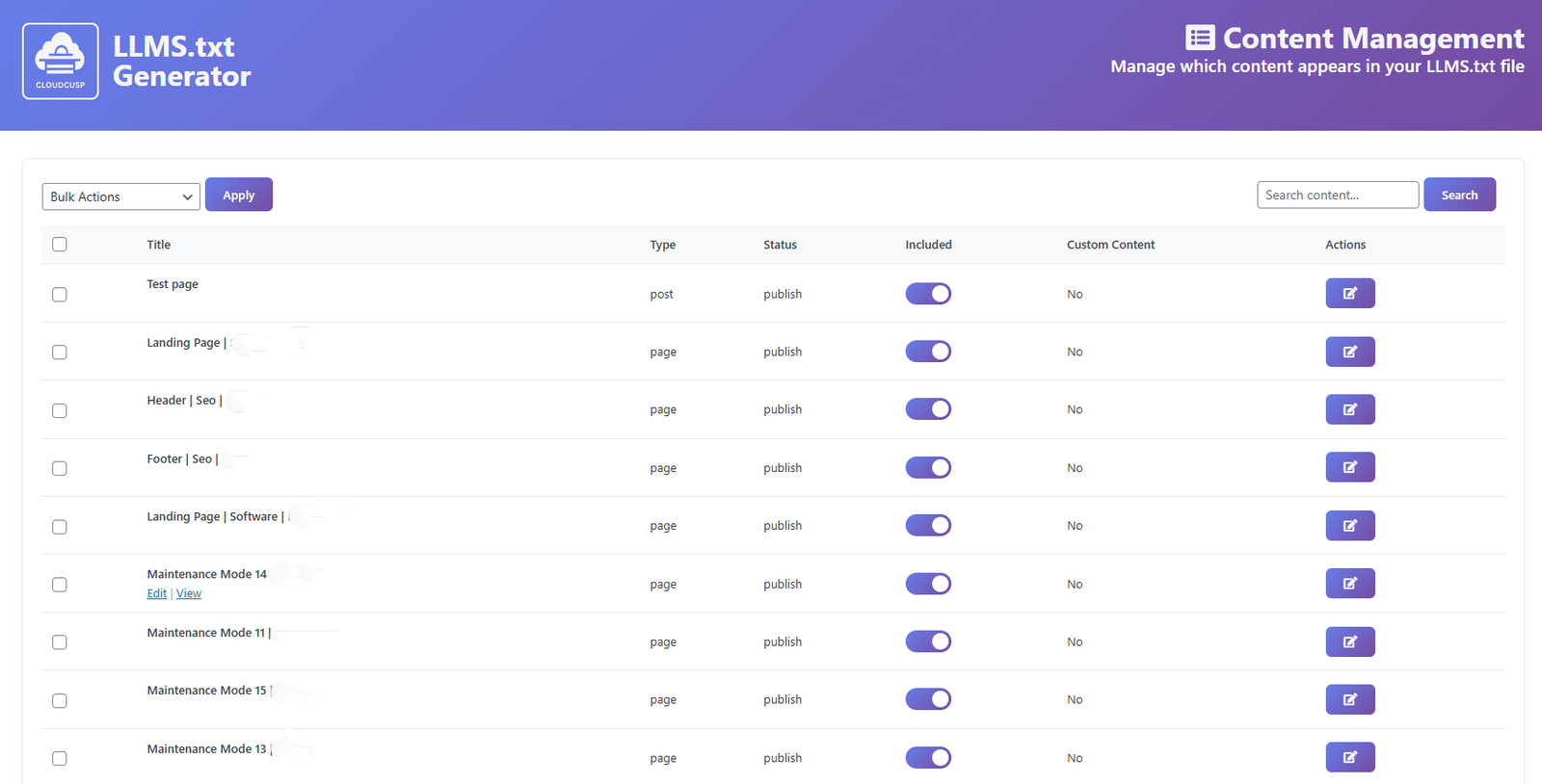Open edit icon for Footer Seo row
The height and width of the screenshot is (784, 1542).
[1349, 467]
